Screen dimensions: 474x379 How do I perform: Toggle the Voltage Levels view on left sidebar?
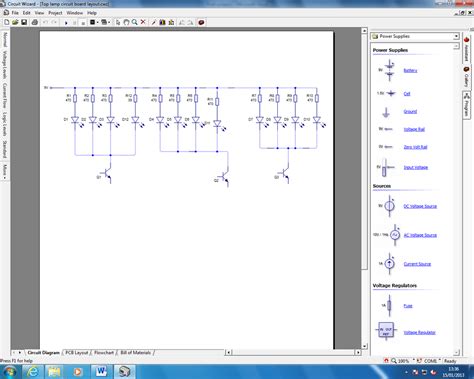coord(5,65)
